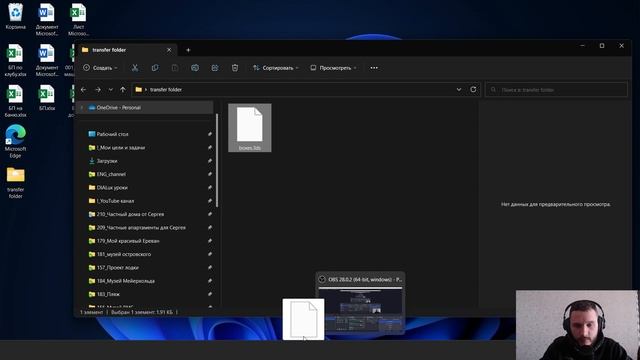Open the three-dots See more menu

coord(374,68)
